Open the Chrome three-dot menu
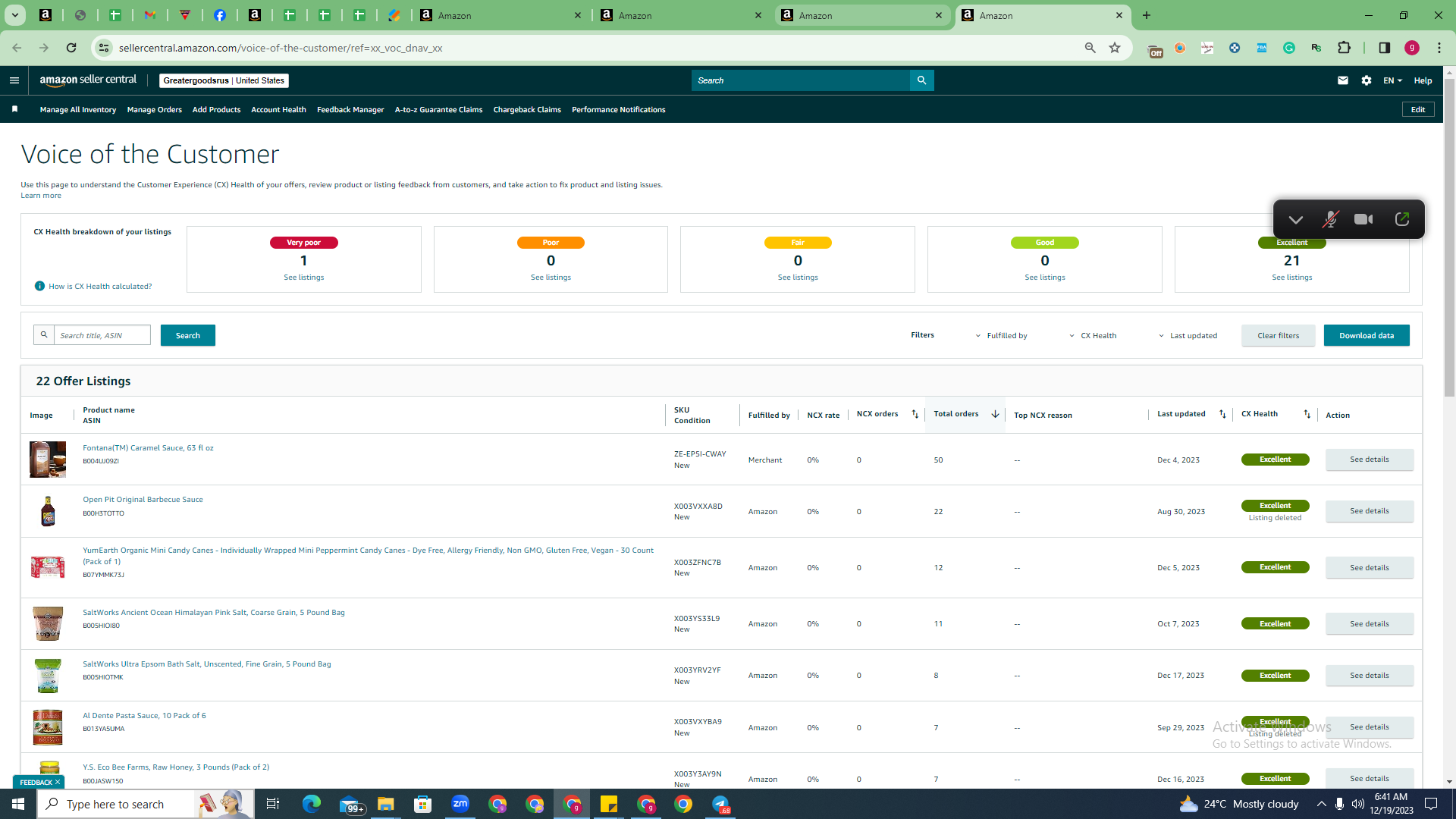Viewport: 1456px width, 819px height. click(1439, 48)
